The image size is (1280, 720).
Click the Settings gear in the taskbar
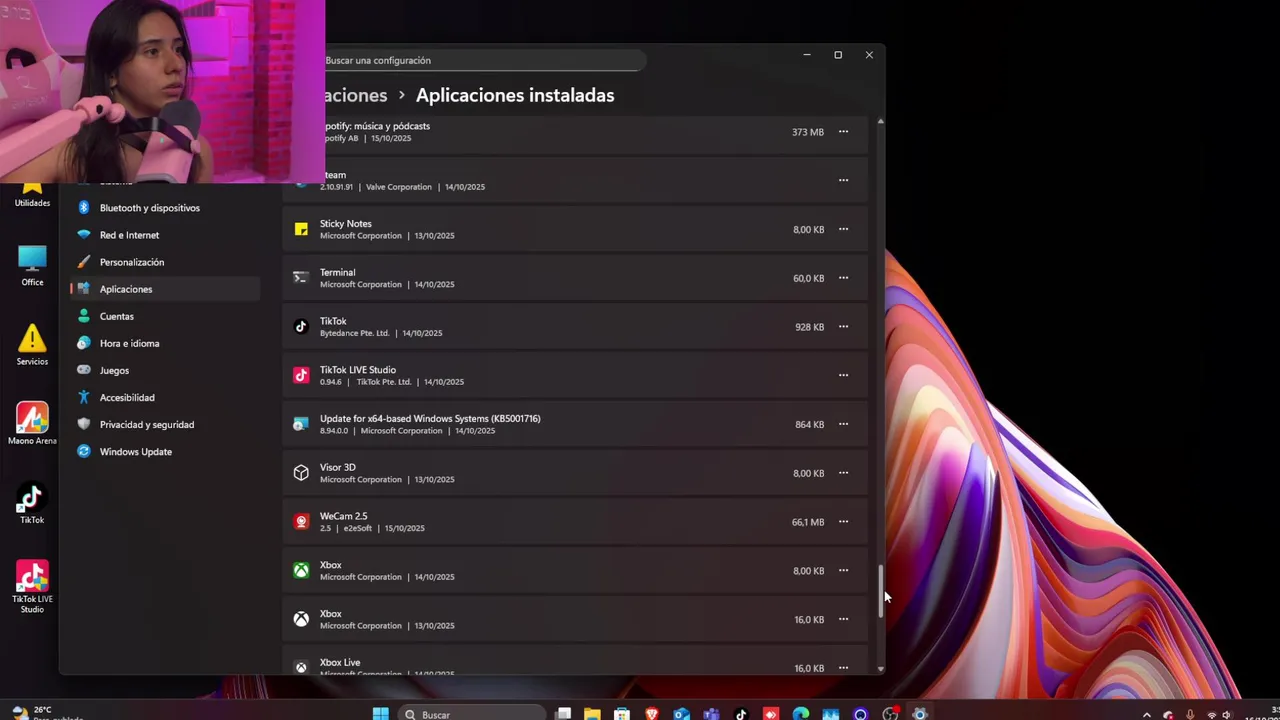[x=920, y=714]
